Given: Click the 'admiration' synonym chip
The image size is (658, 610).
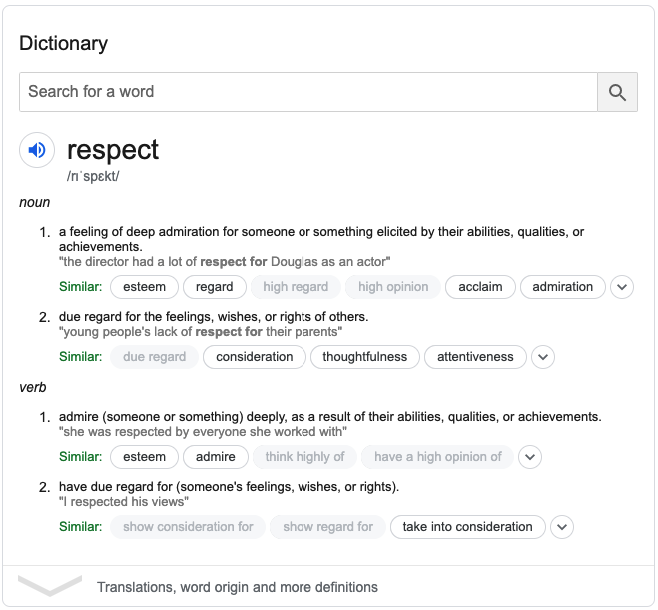Looking at the screenshot, I should click(563, 287).
